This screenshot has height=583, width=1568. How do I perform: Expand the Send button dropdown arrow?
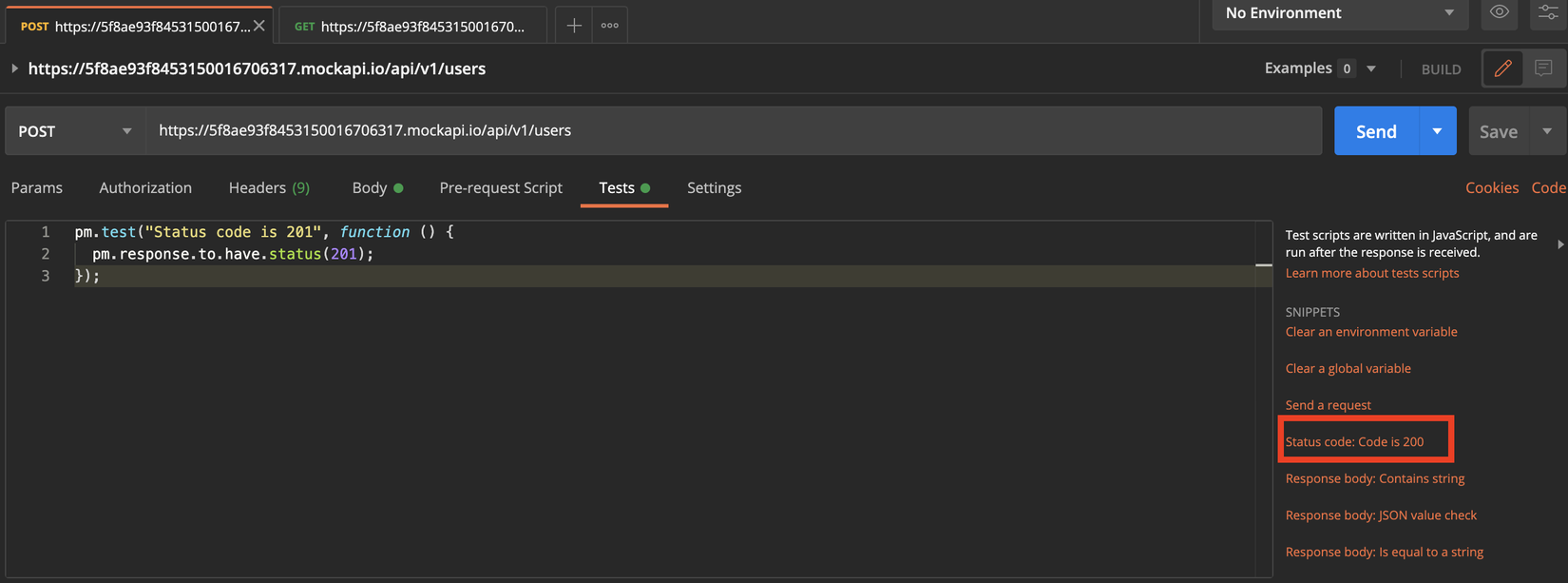click(x=1437, y=131)
